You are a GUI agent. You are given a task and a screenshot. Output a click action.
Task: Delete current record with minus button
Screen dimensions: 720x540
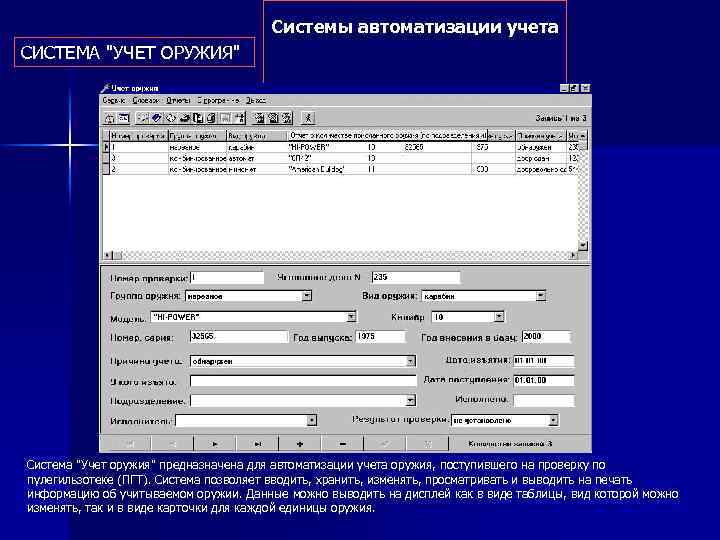(x=343, y=444)
